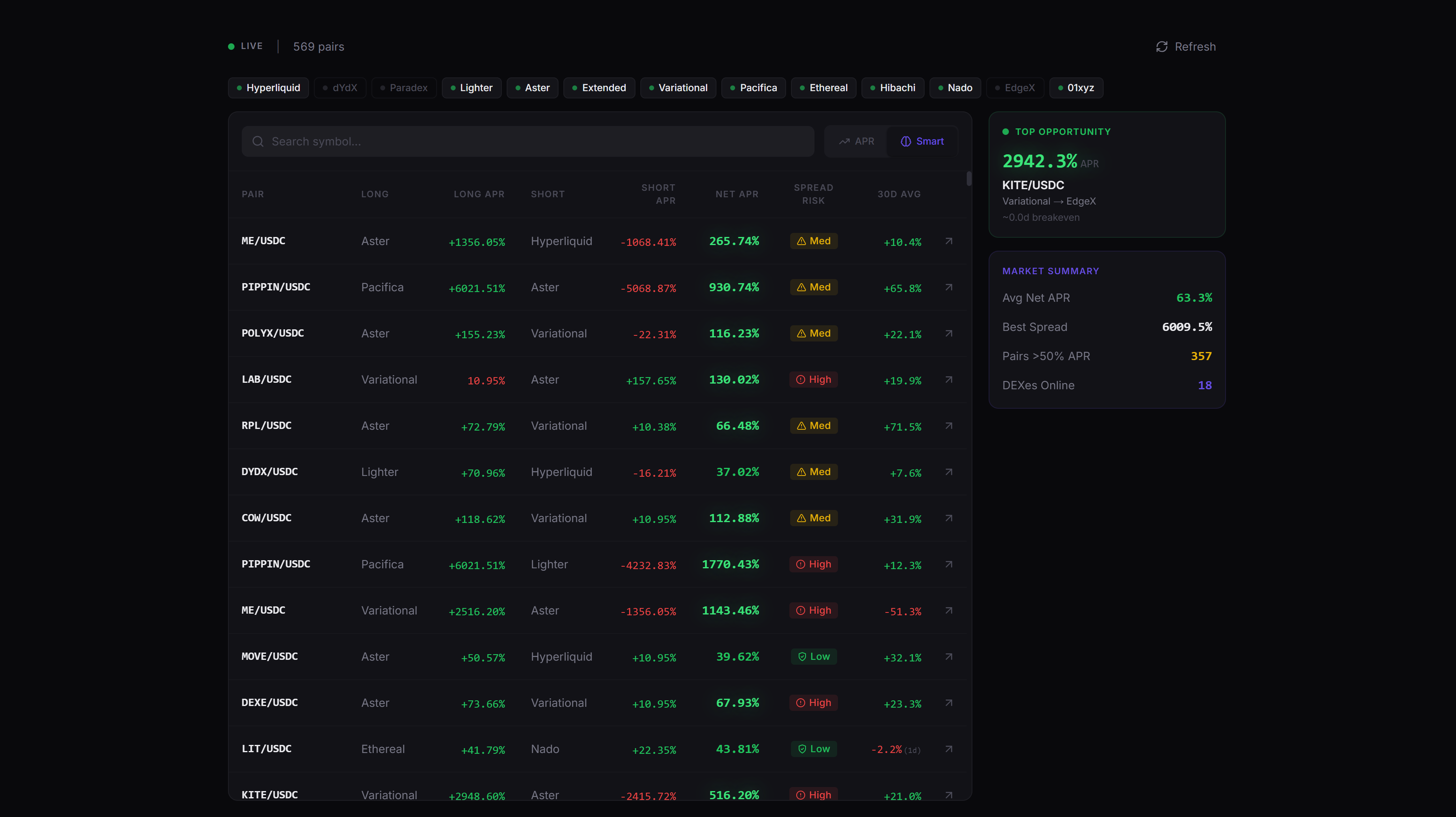Click LIT/USDC row external arrow icon

pyautogui.click(x=949, y=749)
